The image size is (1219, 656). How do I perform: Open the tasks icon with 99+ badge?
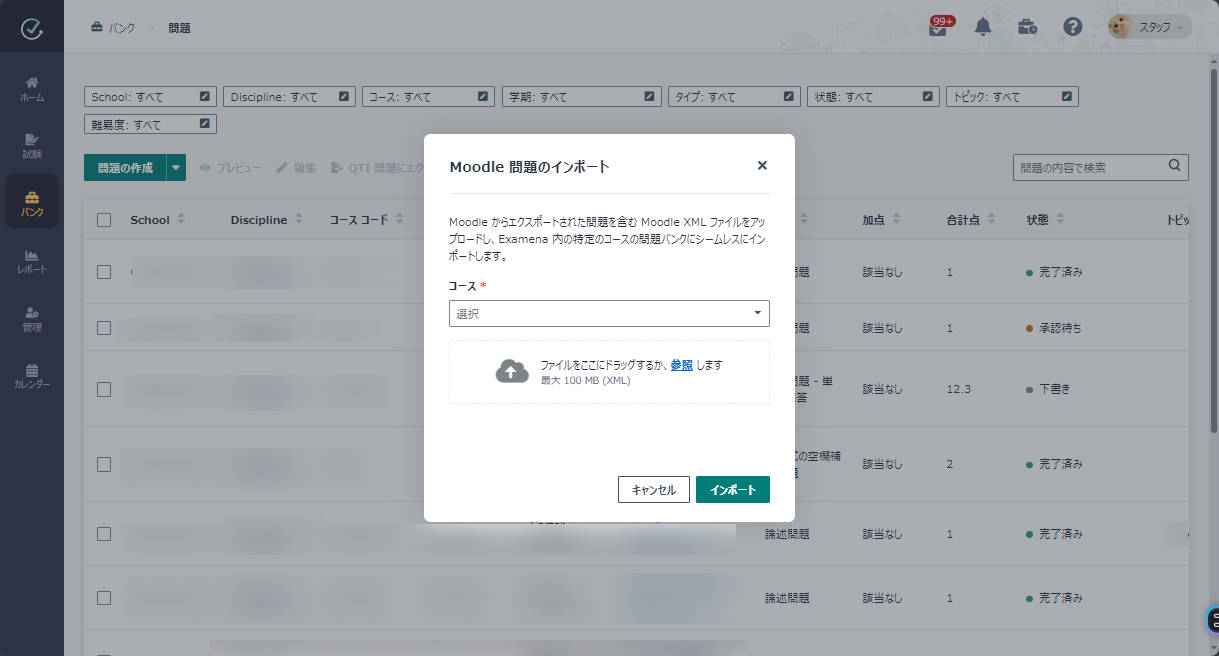pos(939,26)
